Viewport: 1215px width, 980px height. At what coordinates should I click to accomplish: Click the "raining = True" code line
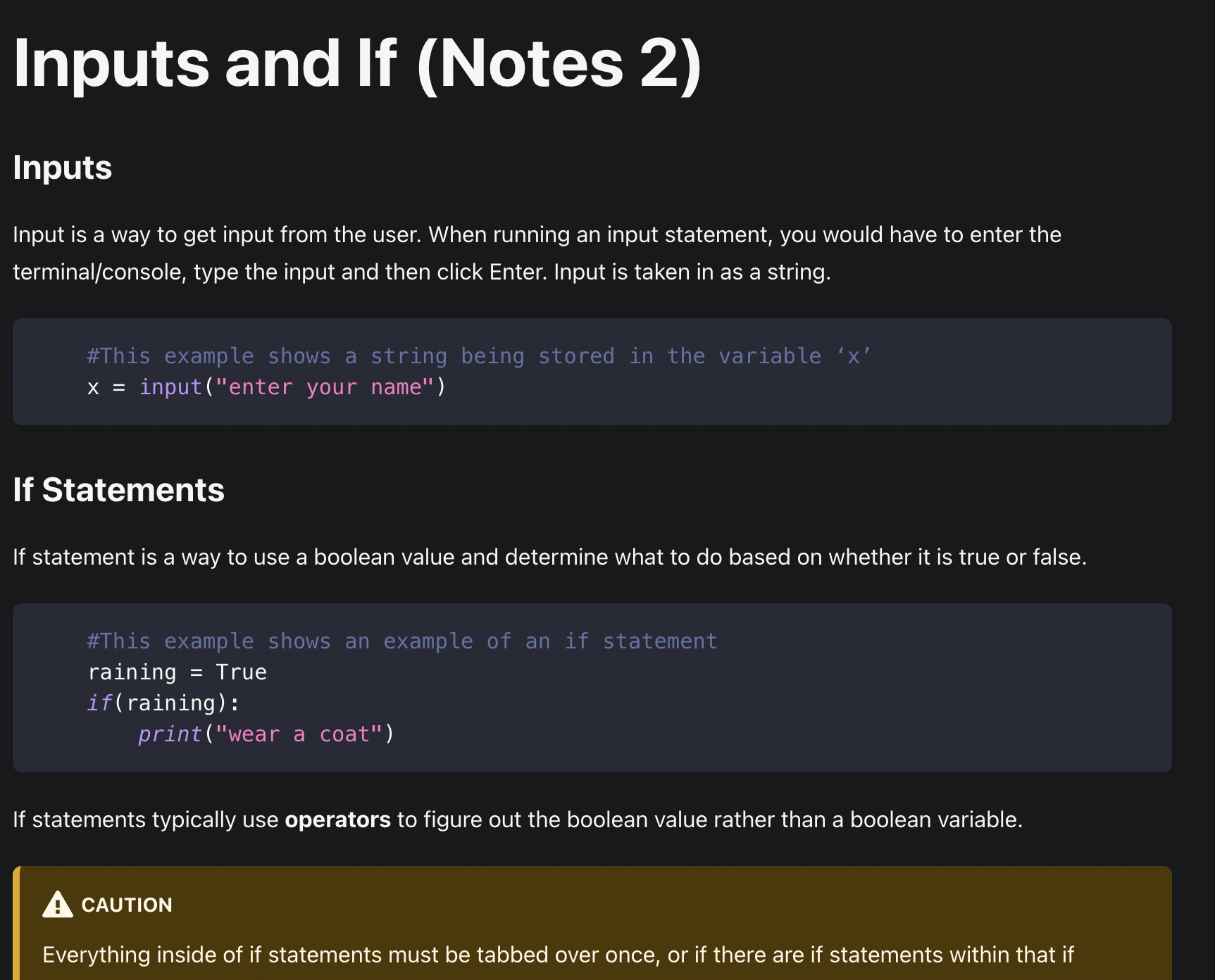pos(177,672)
